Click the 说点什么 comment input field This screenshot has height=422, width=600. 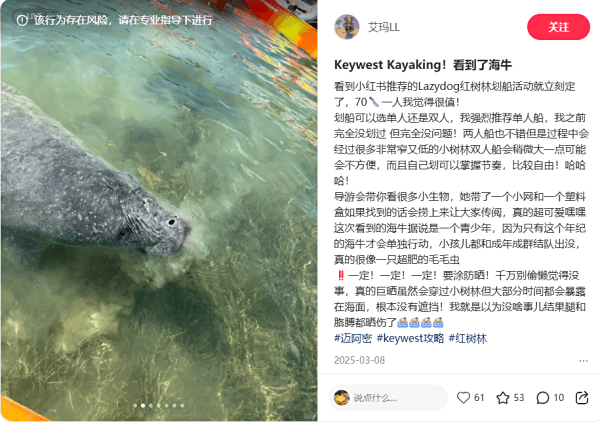[398, 398]
